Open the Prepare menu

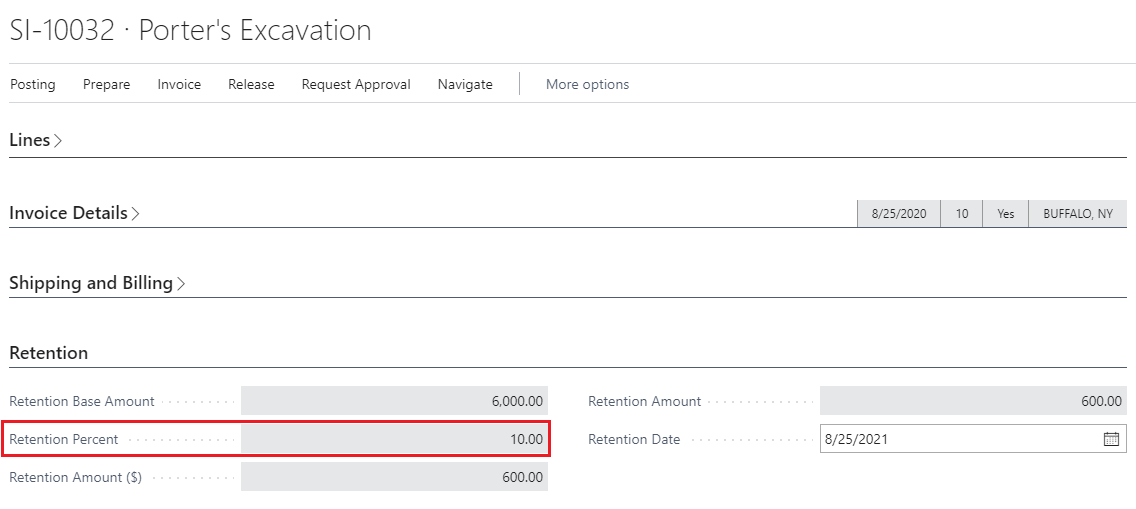click(x=106, y=84)
